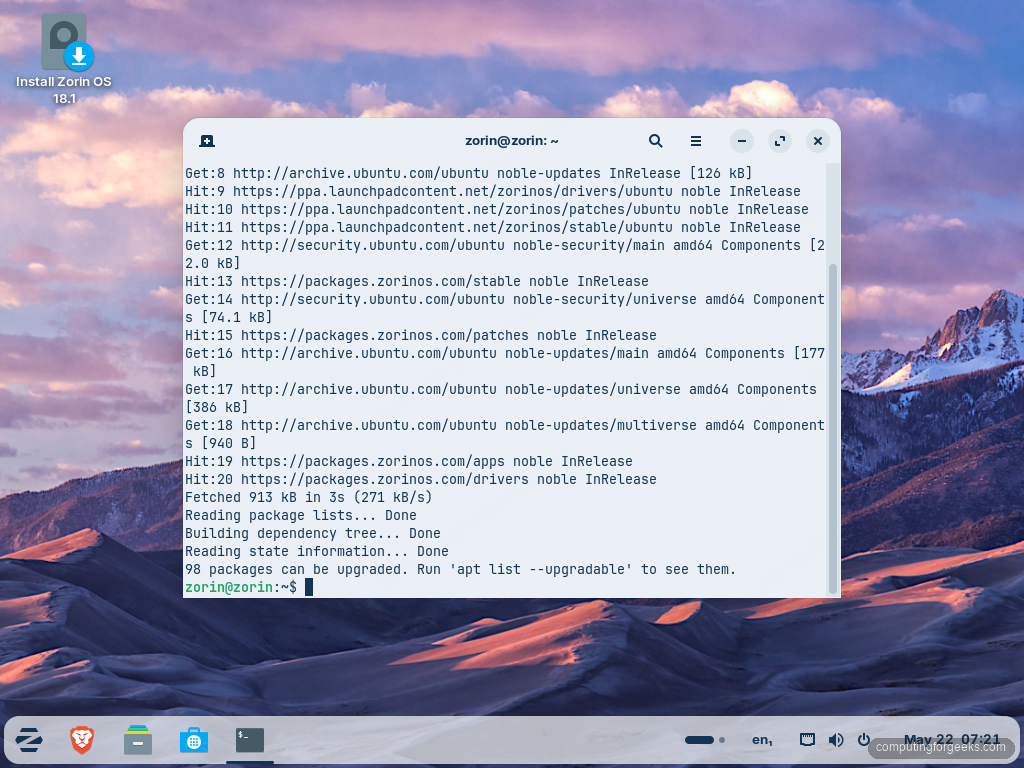
Task: Click the 'zorin@zorin: ~' window title
Action: pos(512,141)
